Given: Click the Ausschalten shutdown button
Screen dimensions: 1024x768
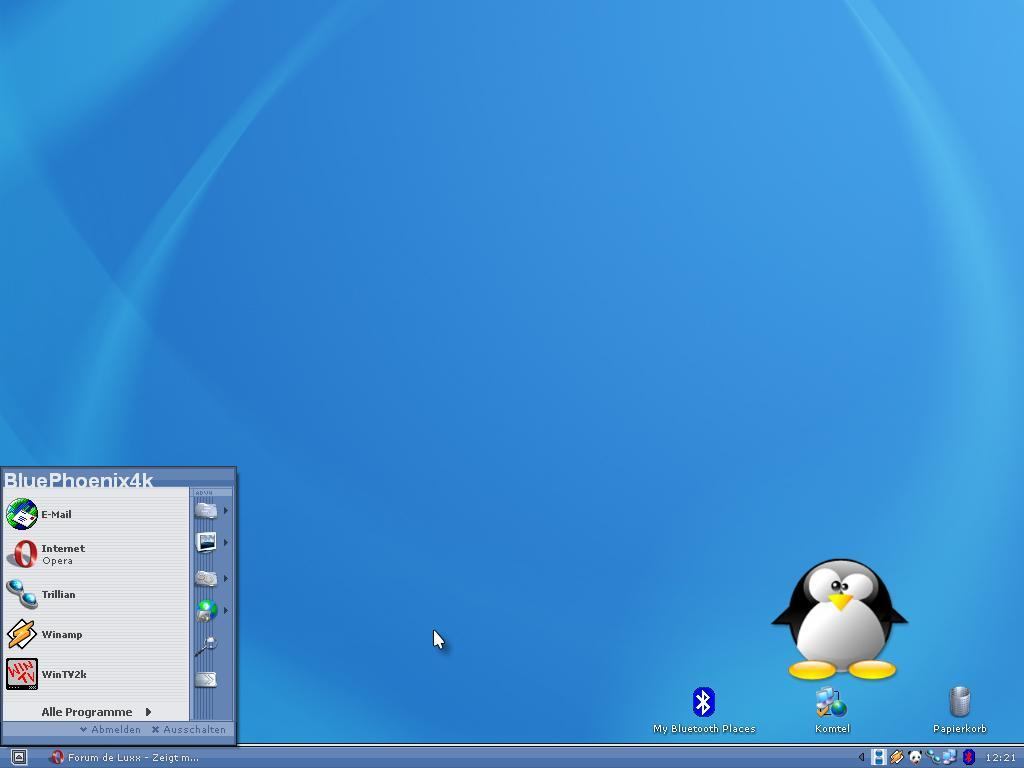Looking at the screenshot, I should (189, 729).
